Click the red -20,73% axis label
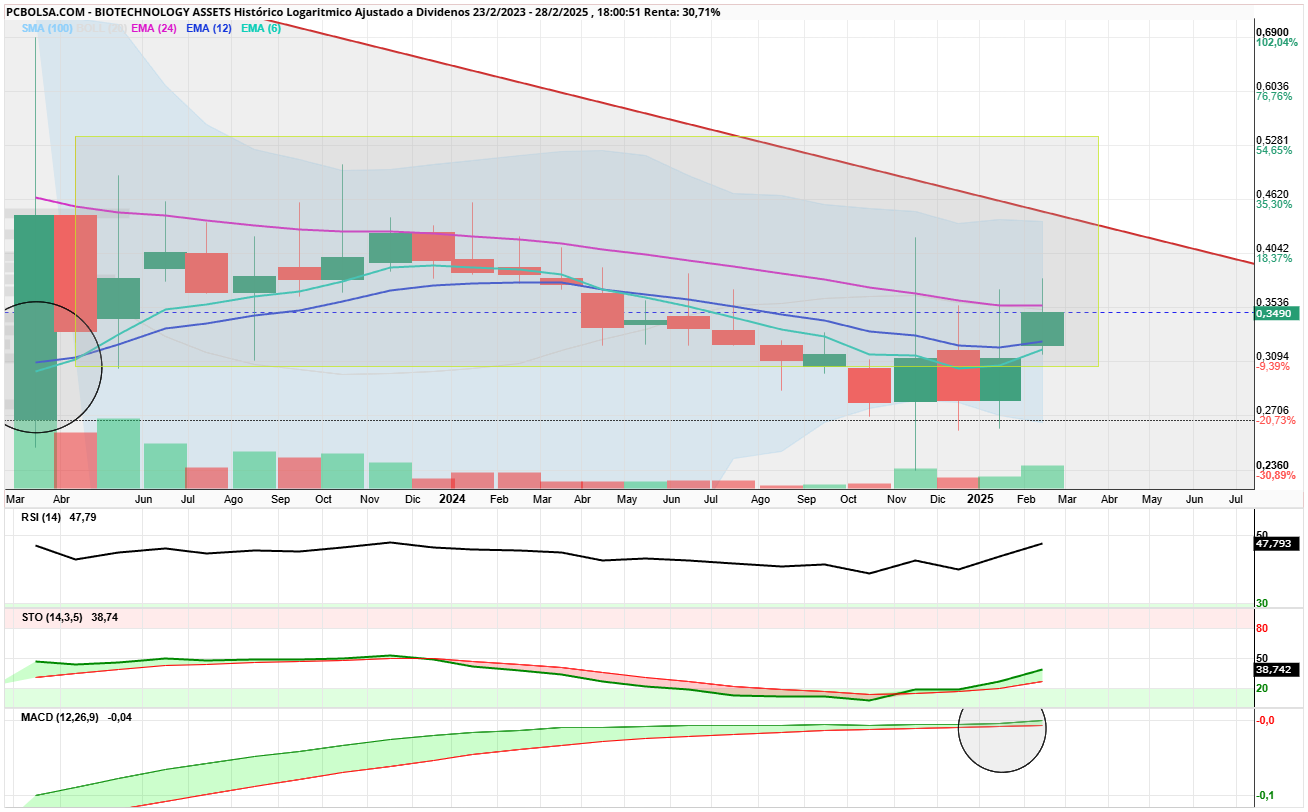The width and height of the screenshot is (1308, 812). pyautogui.click(x=1275, y=421)
